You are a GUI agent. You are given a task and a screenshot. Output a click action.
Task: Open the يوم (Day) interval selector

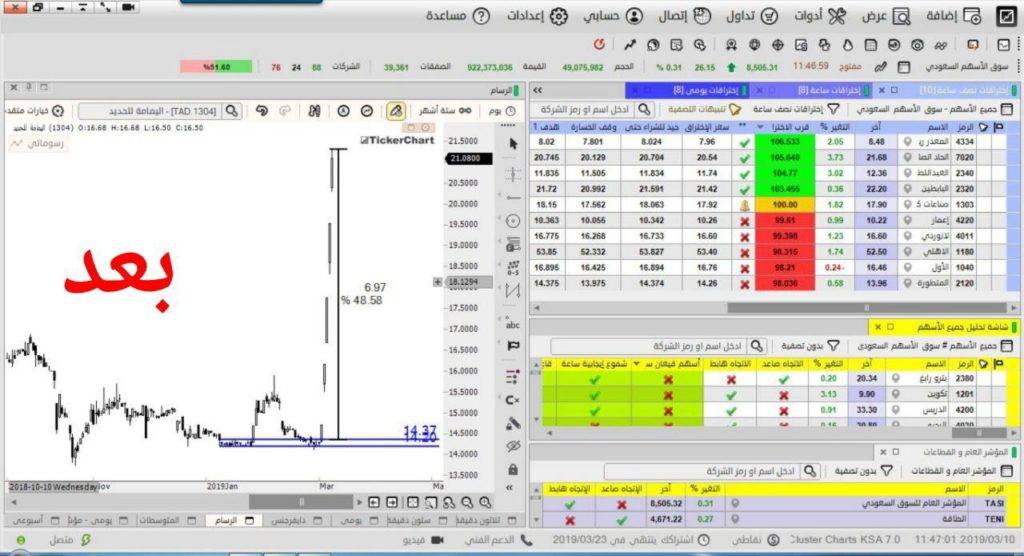pyautogui.click(x=502, y=111)
